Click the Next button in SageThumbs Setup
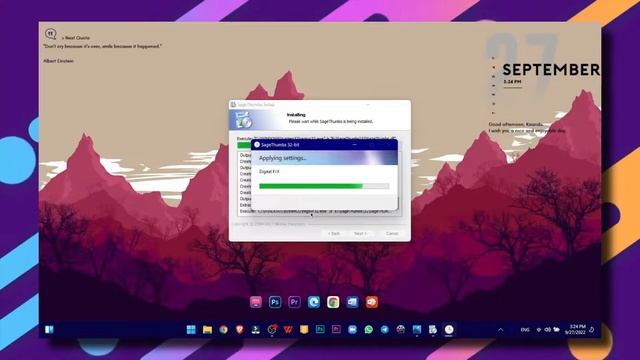This screenshot has width=640, height=360. (x=360, y=233)
